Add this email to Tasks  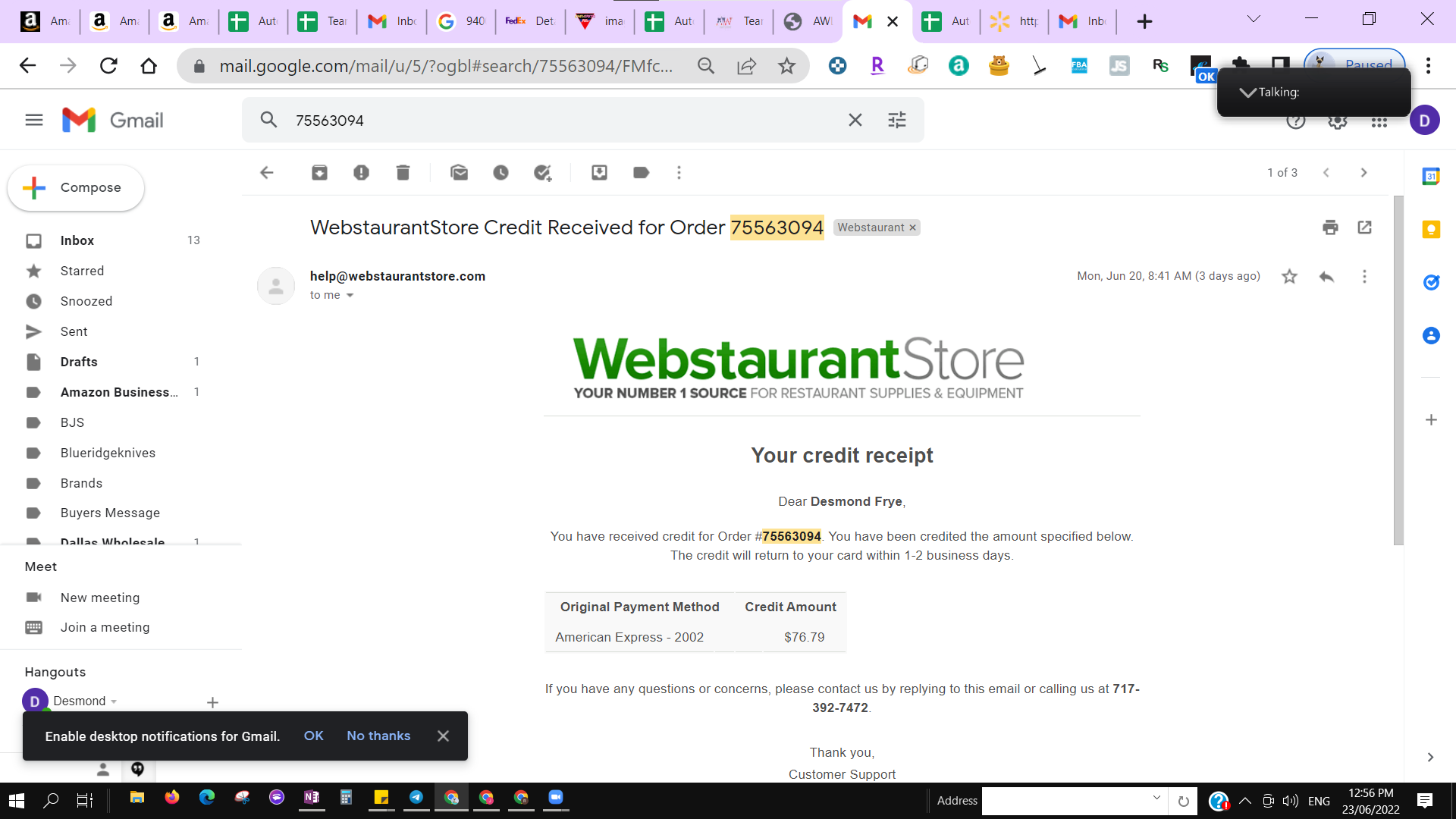coord(542,173)
